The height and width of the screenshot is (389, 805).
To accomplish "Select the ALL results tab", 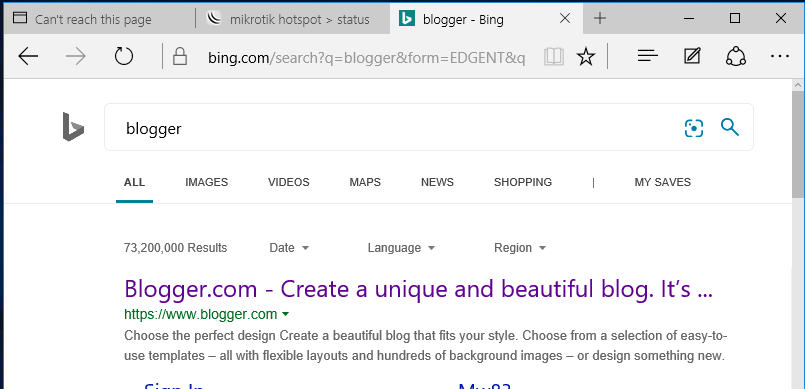I will pos(135,182).
